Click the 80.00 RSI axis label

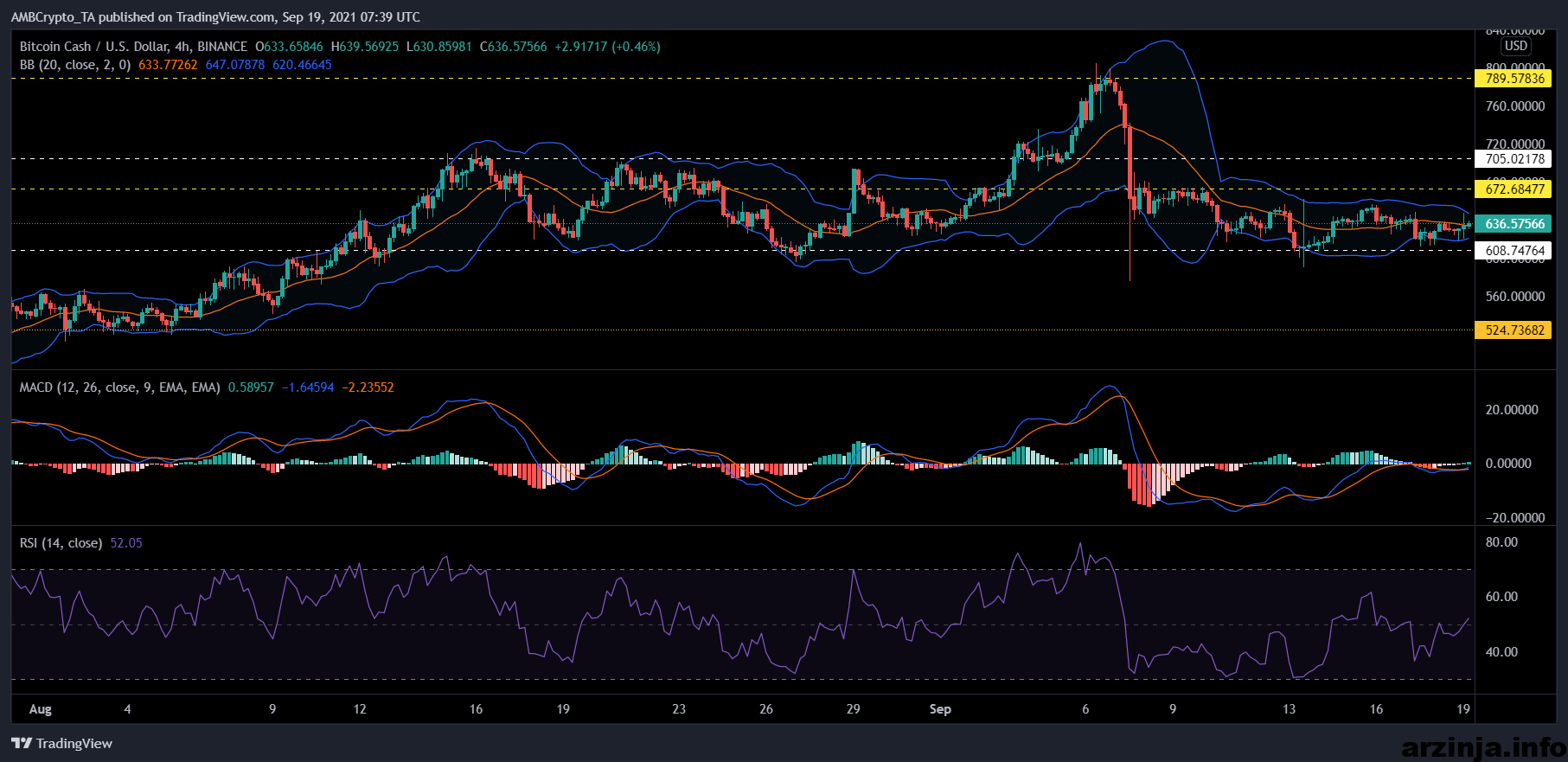1501,542
